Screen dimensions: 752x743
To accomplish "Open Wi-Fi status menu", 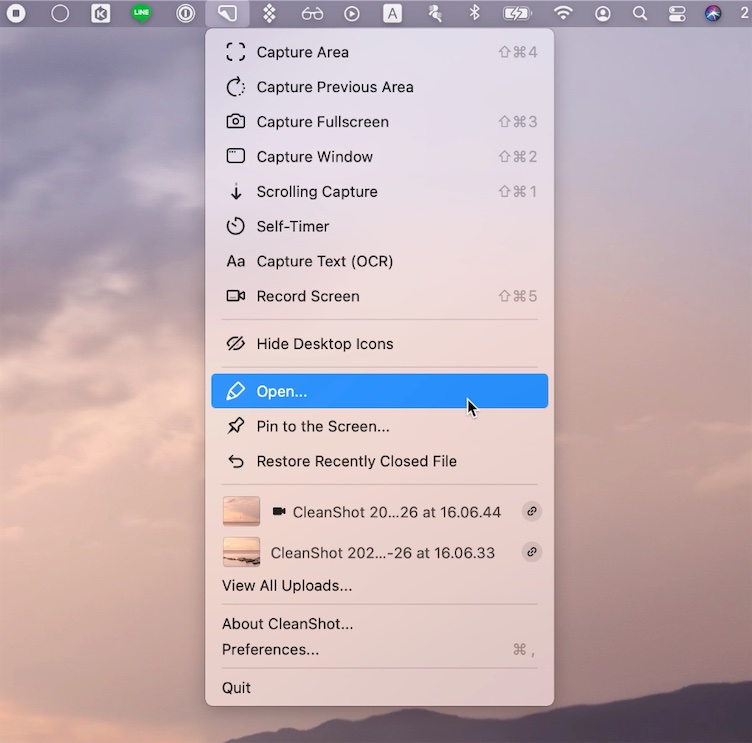I will [x=563, y=13].
